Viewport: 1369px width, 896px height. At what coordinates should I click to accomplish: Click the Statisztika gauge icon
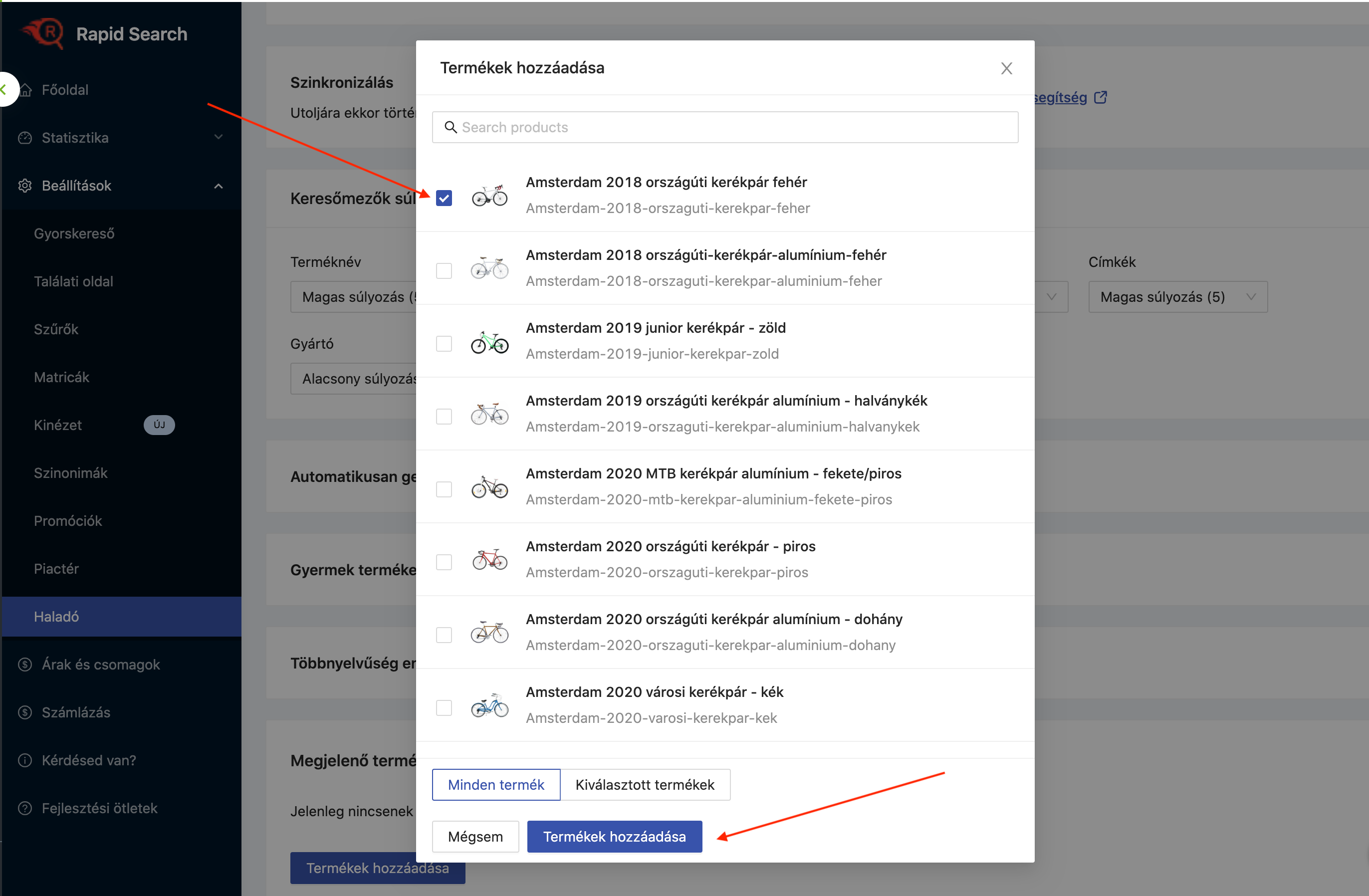tap(25, 138)
